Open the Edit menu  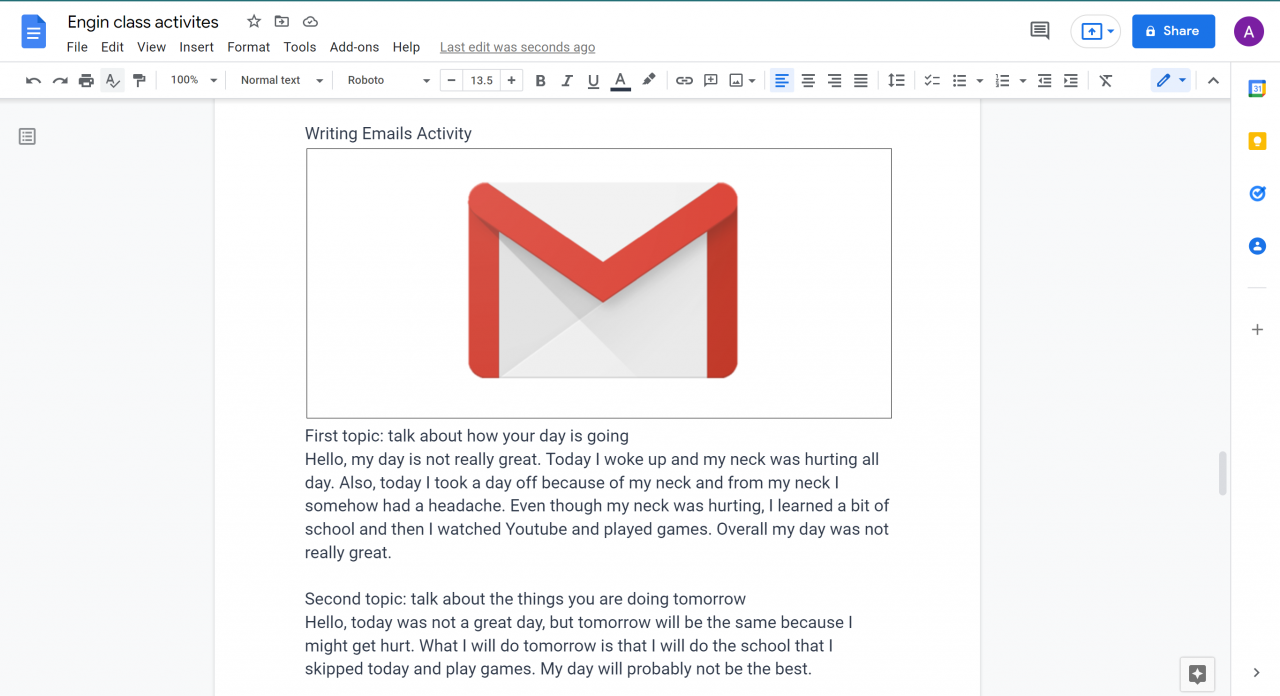[112, 47]
